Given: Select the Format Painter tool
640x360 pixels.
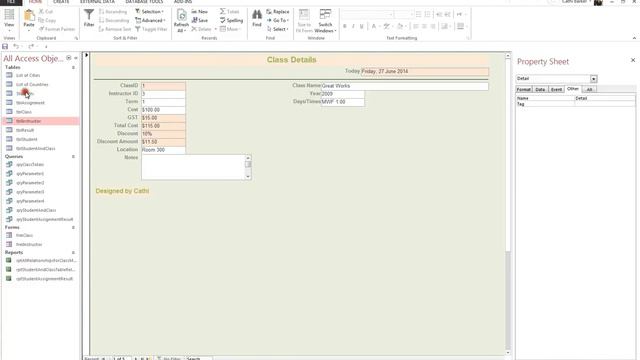Looking at the screenshot, I should [57, 29].
